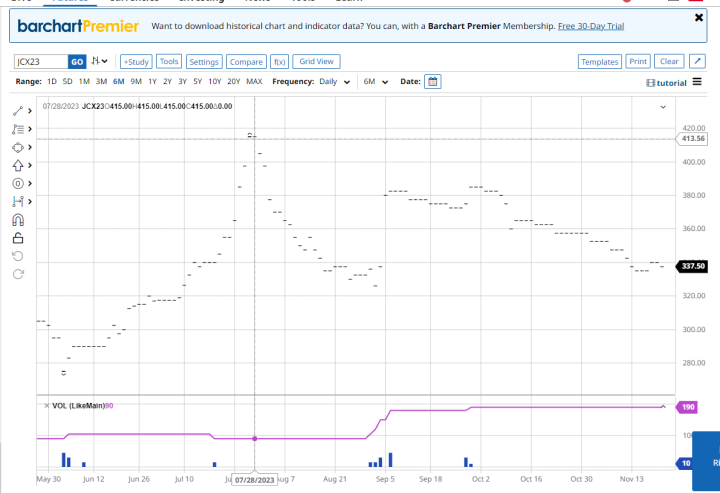Image resolution: width=720 pixels, height=493 pixels.
Task: Remove the VOL study with its X
Action: pyautogui.click(x=46, y=405)
